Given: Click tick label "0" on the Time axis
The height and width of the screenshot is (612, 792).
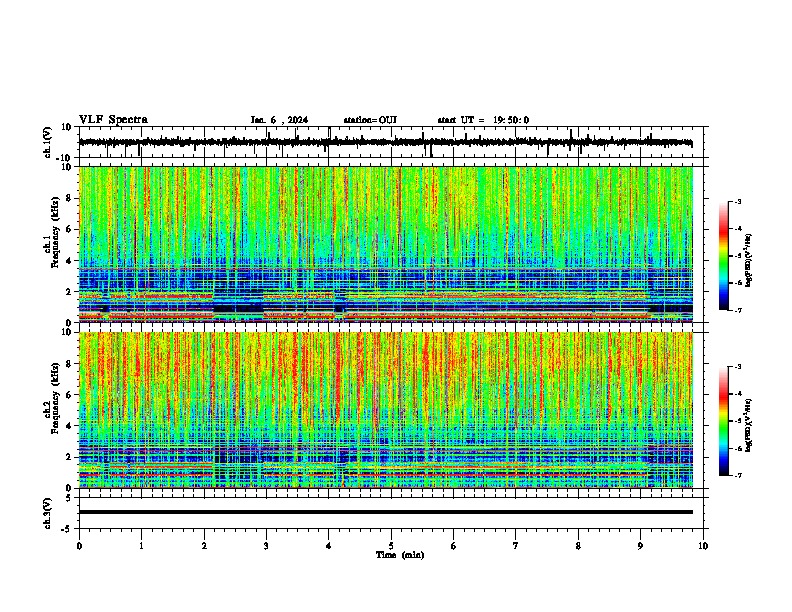Looking at the screenshot, I should [x=79, y=546].
